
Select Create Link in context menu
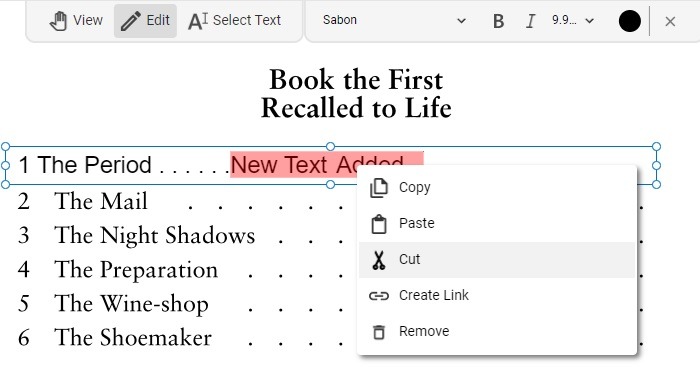tap(497, 295)
